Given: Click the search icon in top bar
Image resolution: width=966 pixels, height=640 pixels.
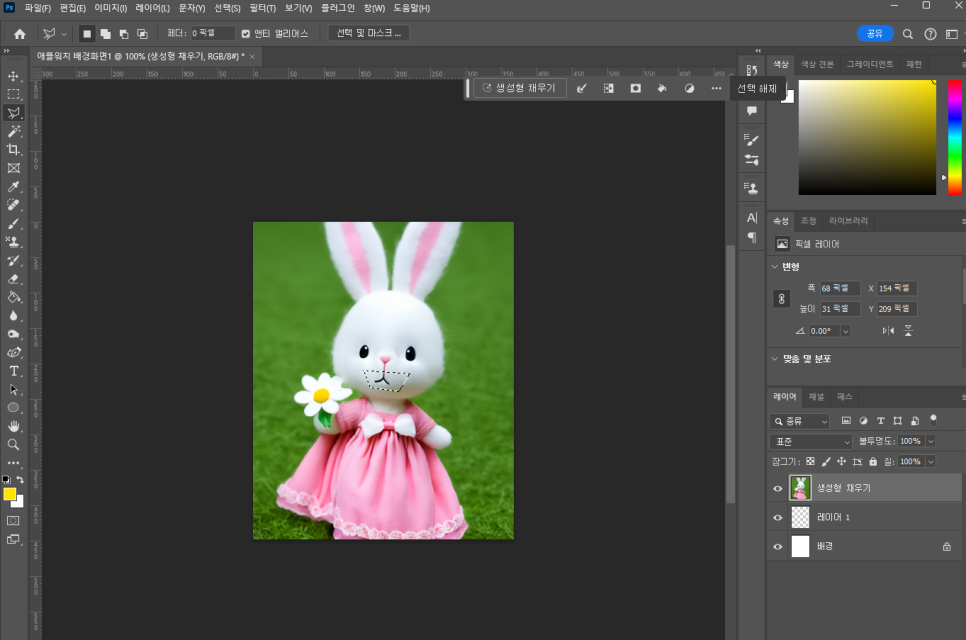Looking at the screenshot, I should (908, 33).
